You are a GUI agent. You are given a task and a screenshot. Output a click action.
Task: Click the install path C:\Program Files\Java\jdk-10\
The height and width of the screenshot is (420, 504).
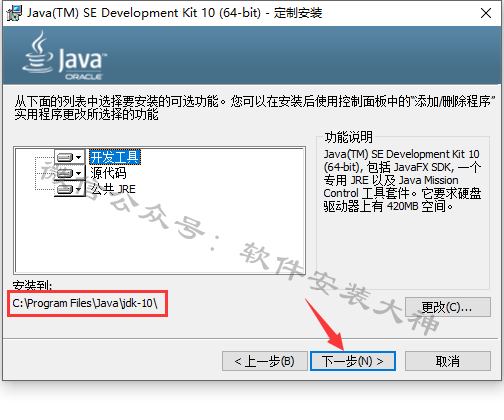[x=85, y=303]
